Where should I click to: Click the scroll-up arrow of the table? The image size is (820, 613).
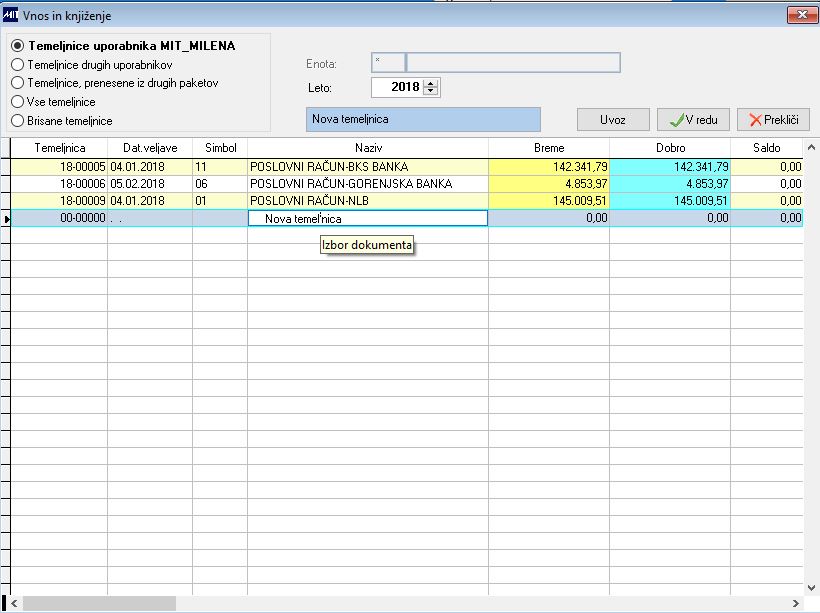coord(811,147)
